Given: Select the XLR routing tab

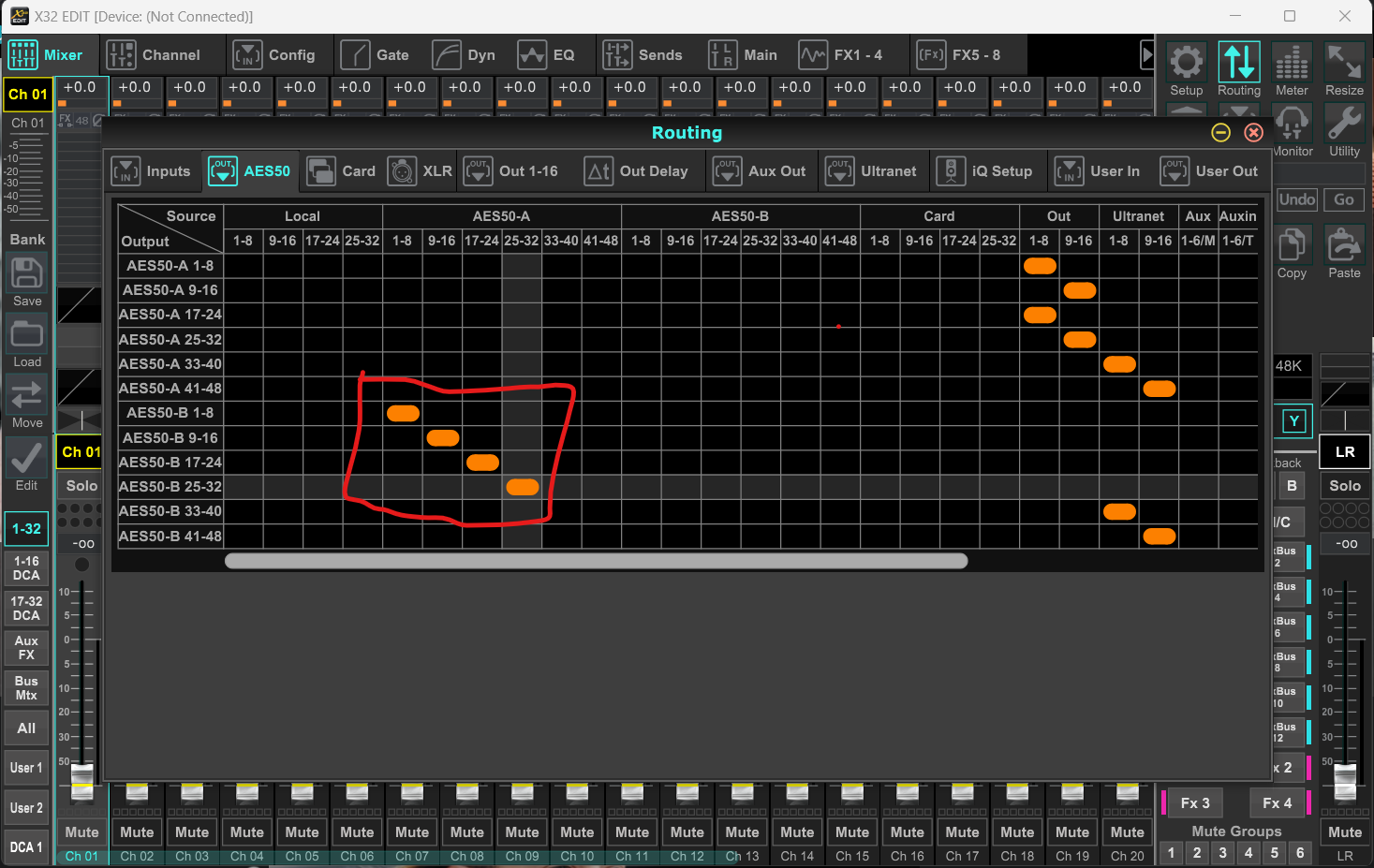Looking at the screenshot, I should coord(421,171).
